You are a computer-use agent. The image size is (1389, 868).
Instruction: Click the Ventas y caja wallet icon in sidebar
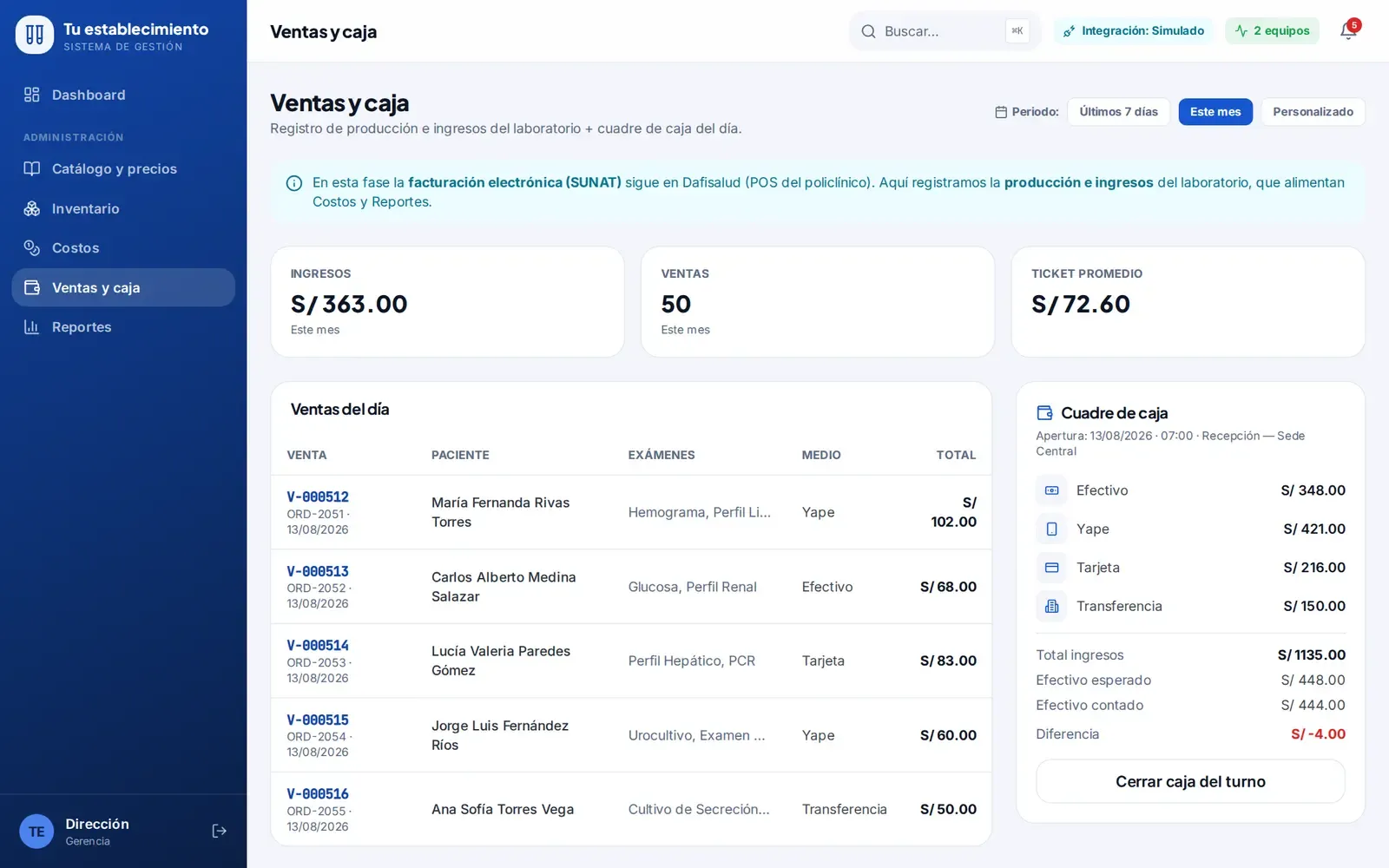point(32,287)
